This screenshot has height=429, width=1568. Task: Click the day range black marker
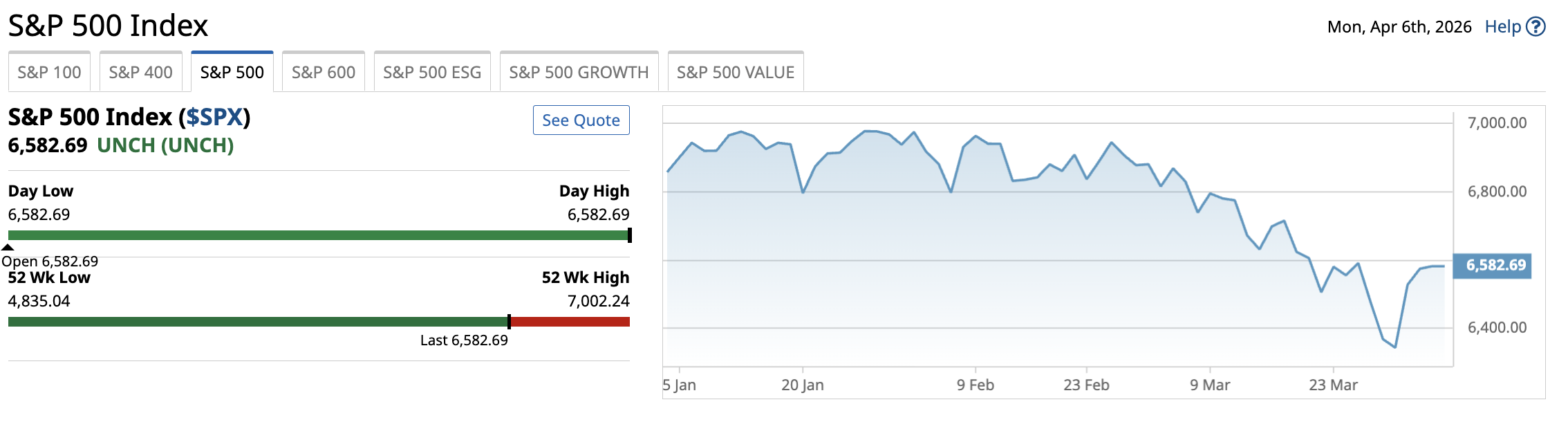(629, 235)
